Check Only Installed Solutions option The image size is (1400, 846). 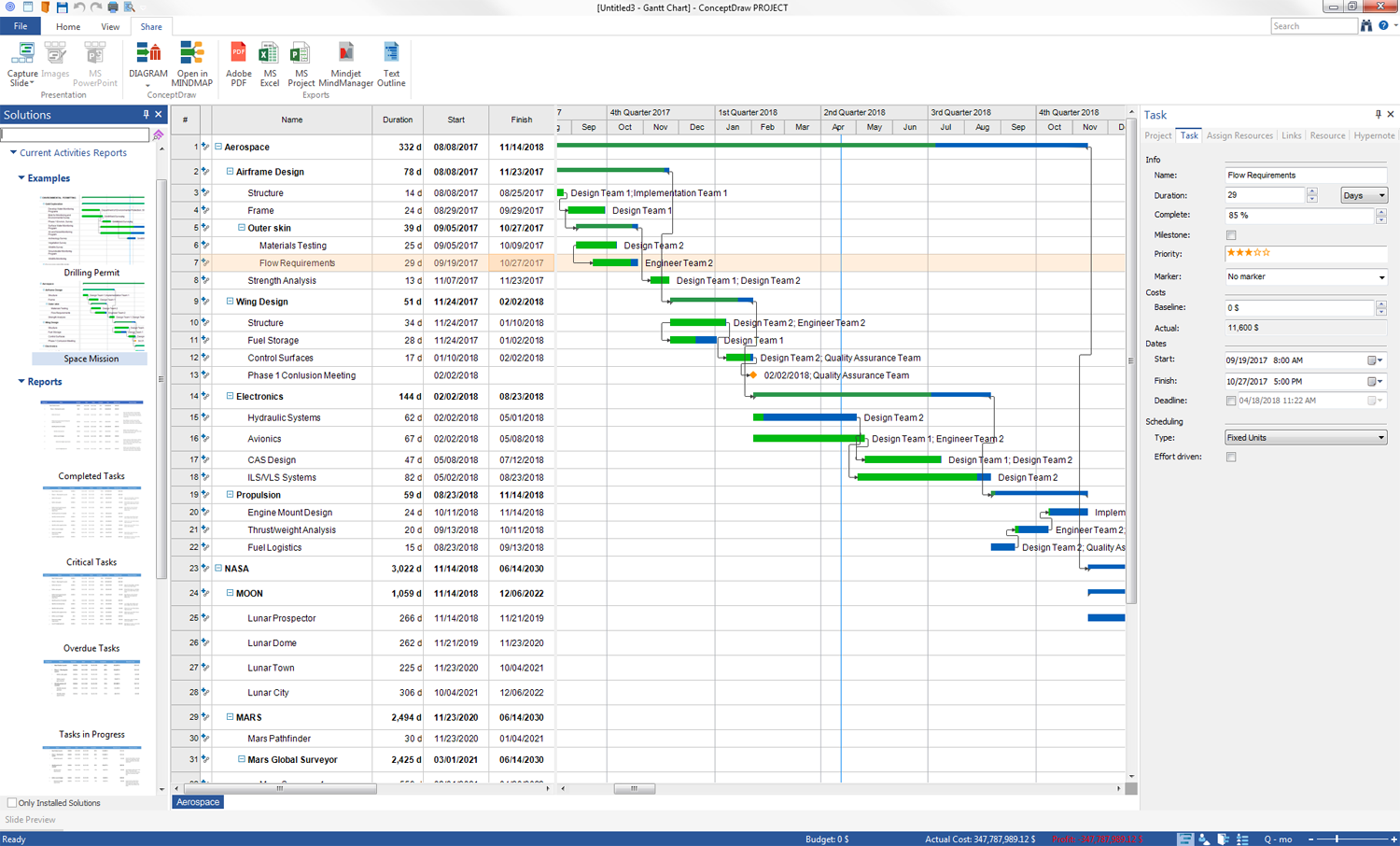click(x=12, y=803)
